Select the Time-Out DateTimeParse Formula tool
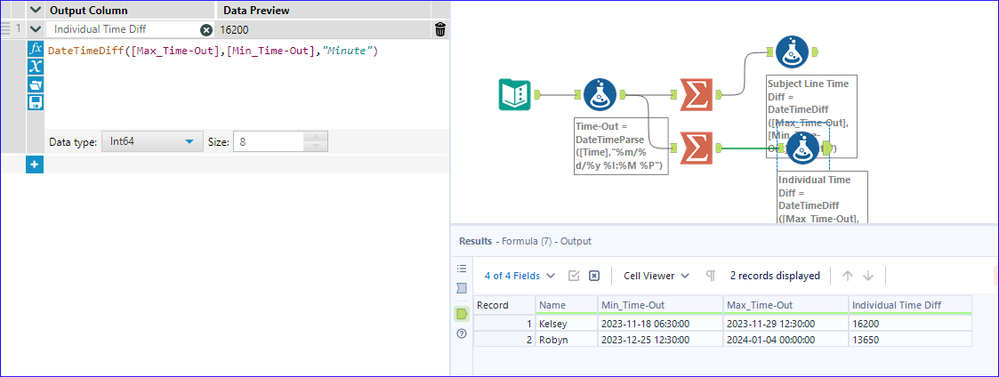Image resolution: width=999 pixels, height=377 pixels. (599, 95)
